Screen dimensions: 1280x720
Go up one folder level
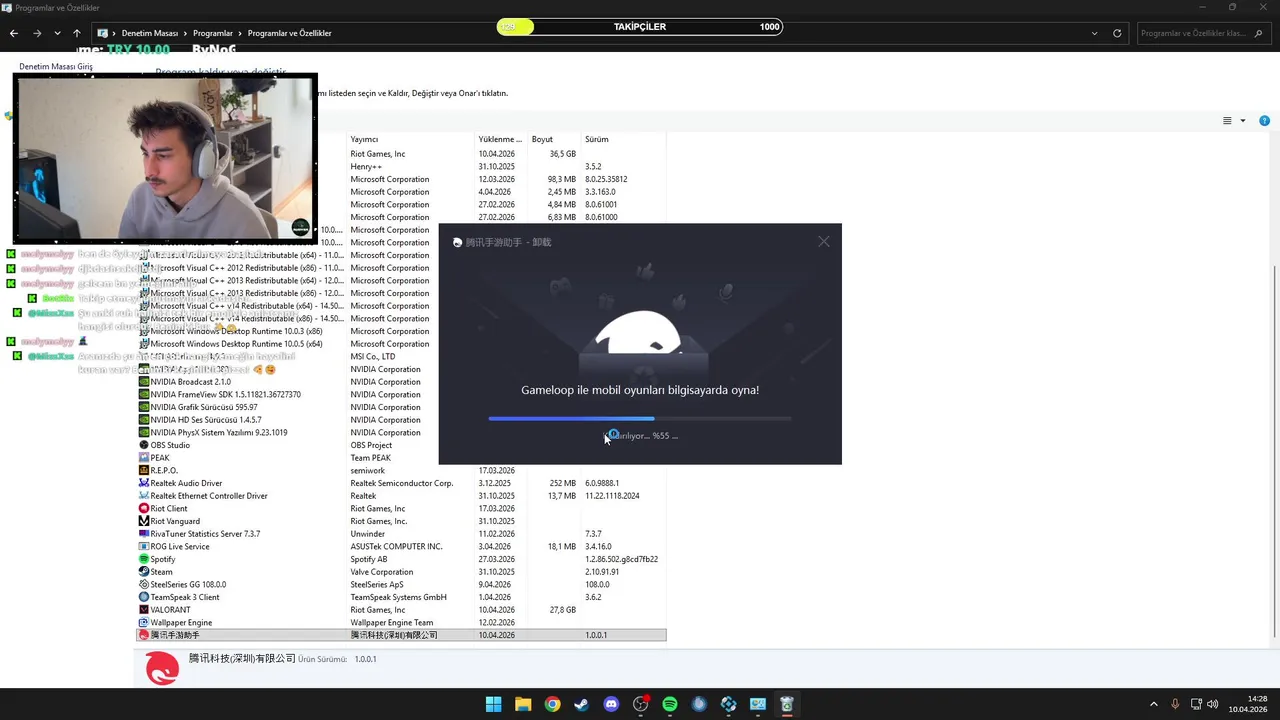tap(76, 33)
